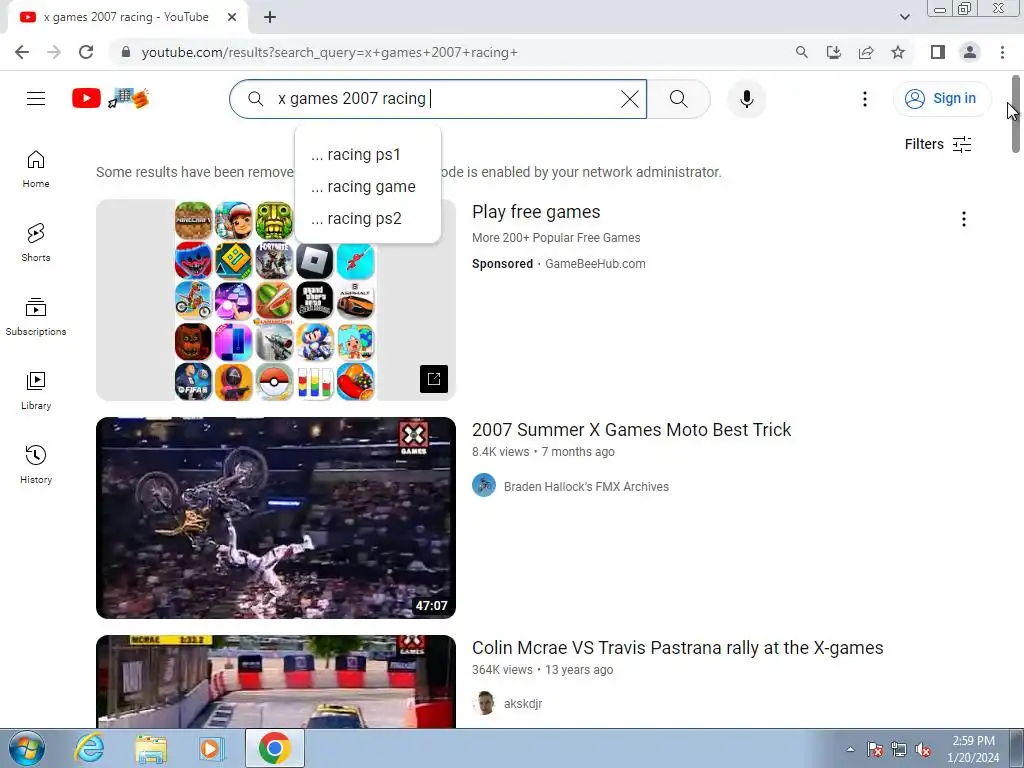Go to Home in sidebar
The image size is (1024, 768).
tap(36, 169)
